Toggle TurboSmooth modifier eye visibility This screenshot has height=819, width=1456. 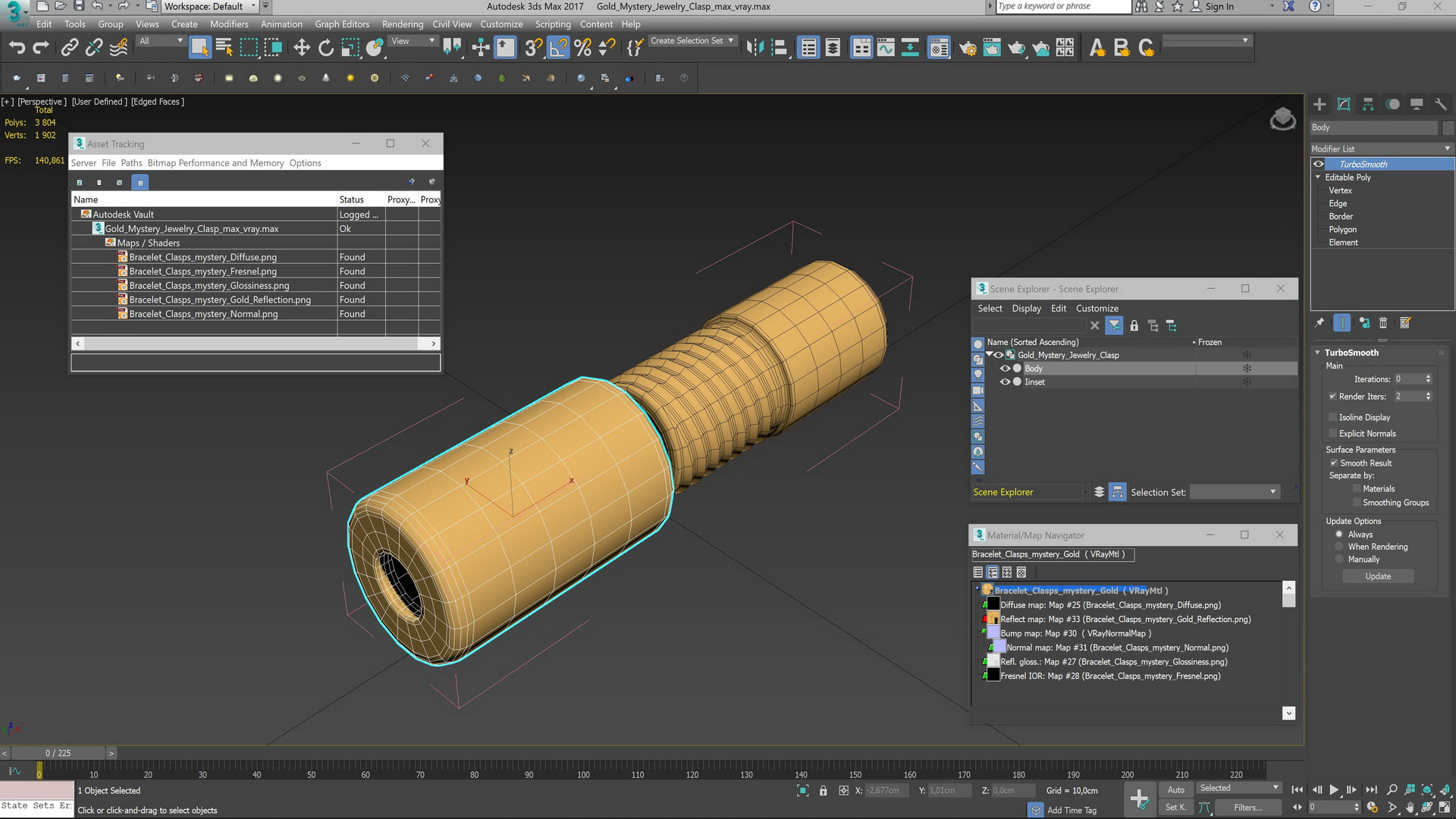pos(1319,164)
